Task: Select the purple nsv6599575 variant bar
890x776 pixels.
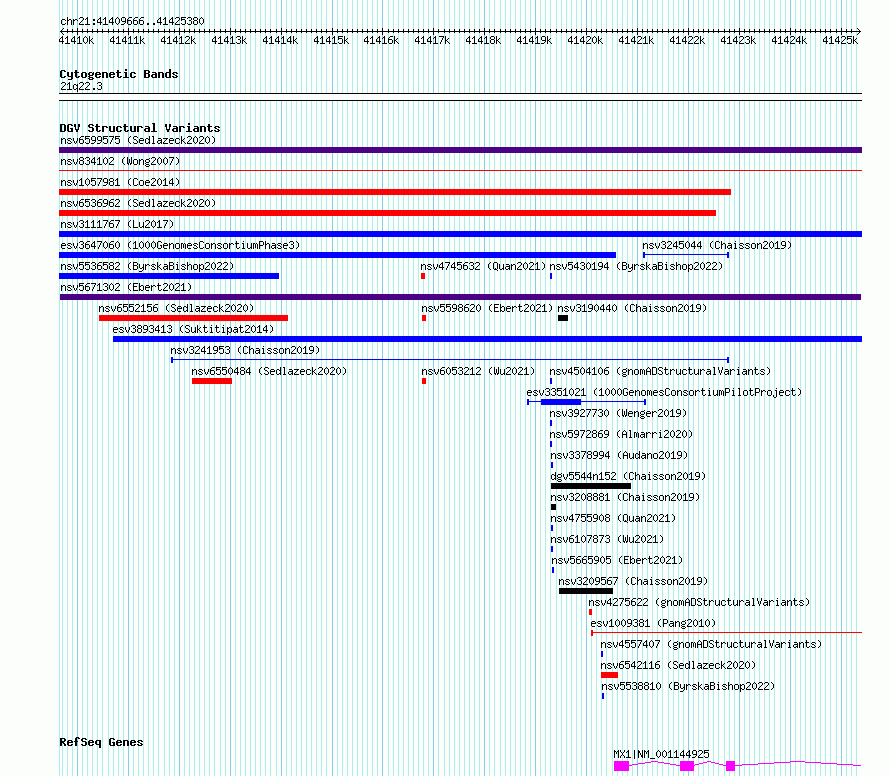Action: pos(460,150)
